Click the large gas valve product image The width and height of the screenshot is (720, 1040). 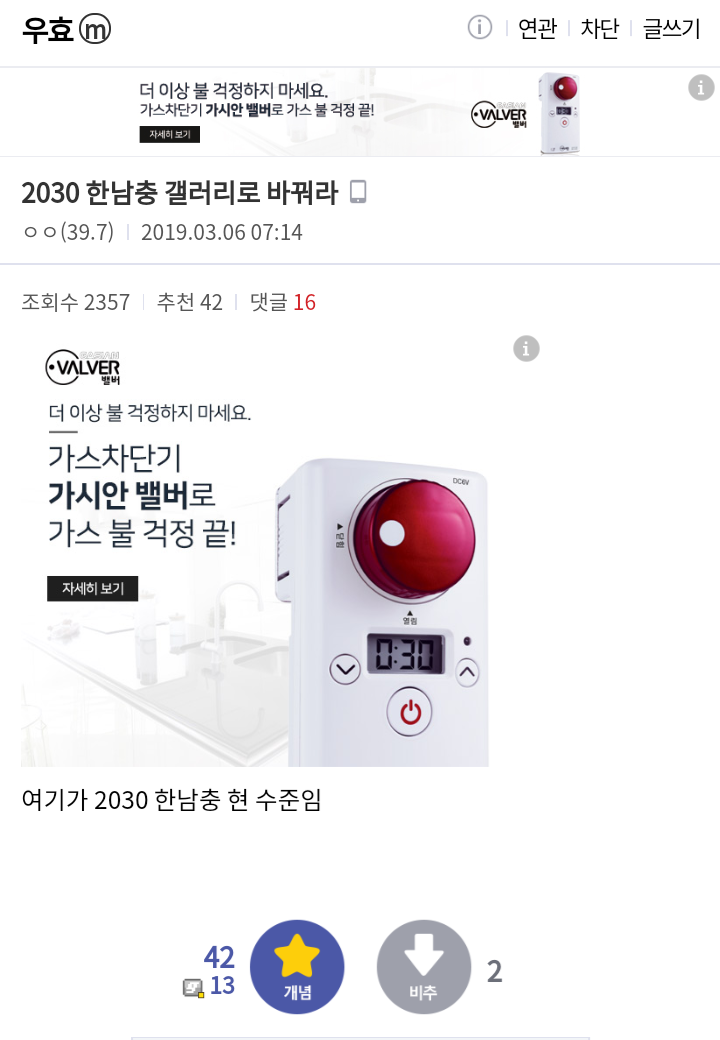pyautogui.click(x=388, y=612)
